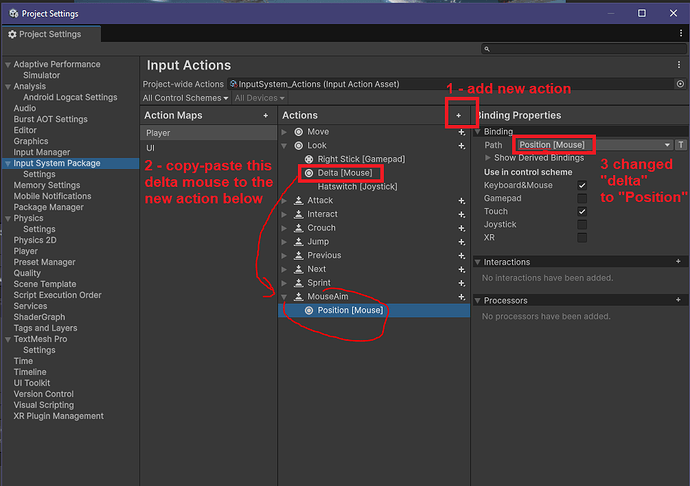Uncheck the Keyboard&Mouse control scheme

582,185
